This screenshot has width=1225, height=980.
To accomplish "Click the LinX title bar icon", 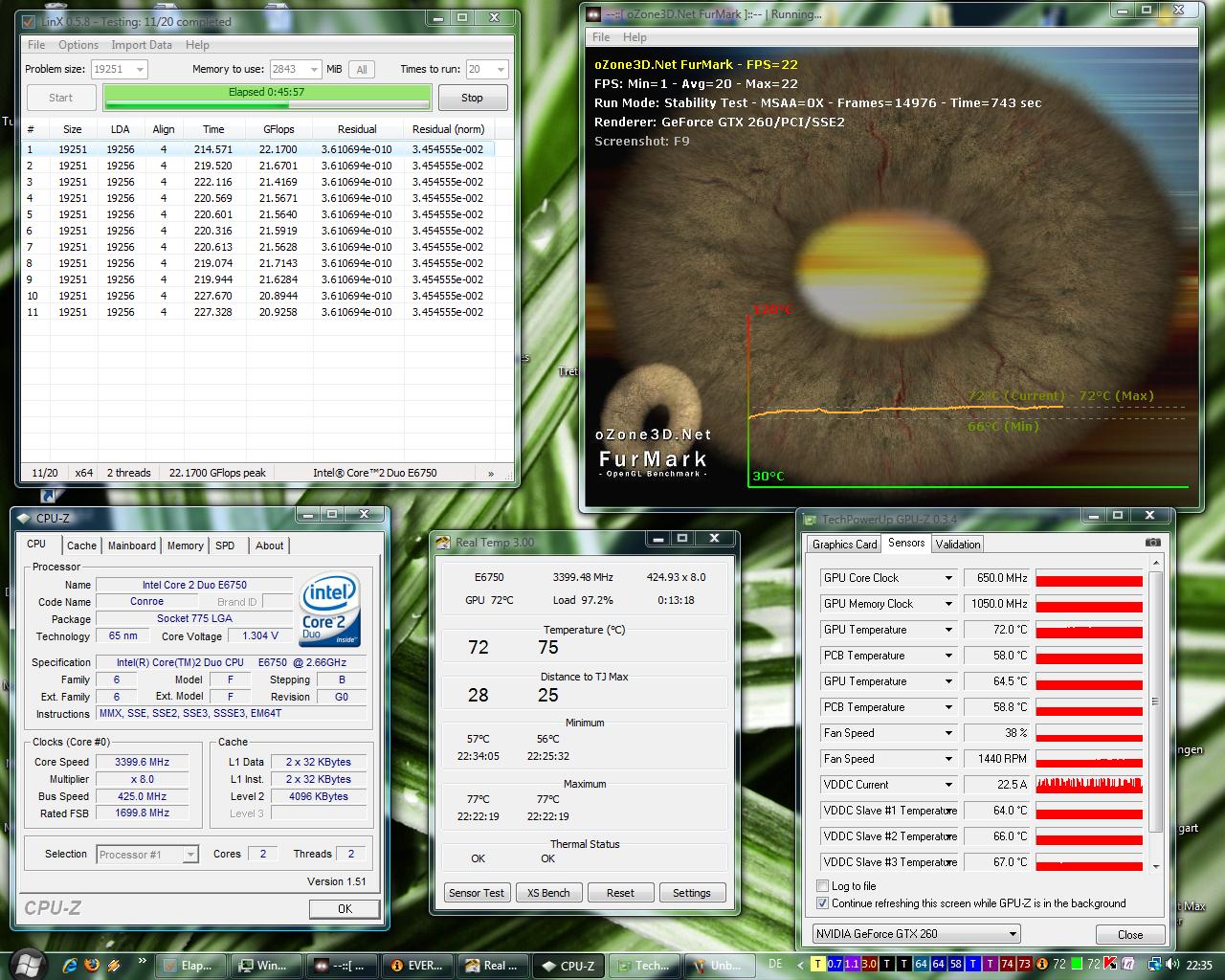I will (29, 21).
